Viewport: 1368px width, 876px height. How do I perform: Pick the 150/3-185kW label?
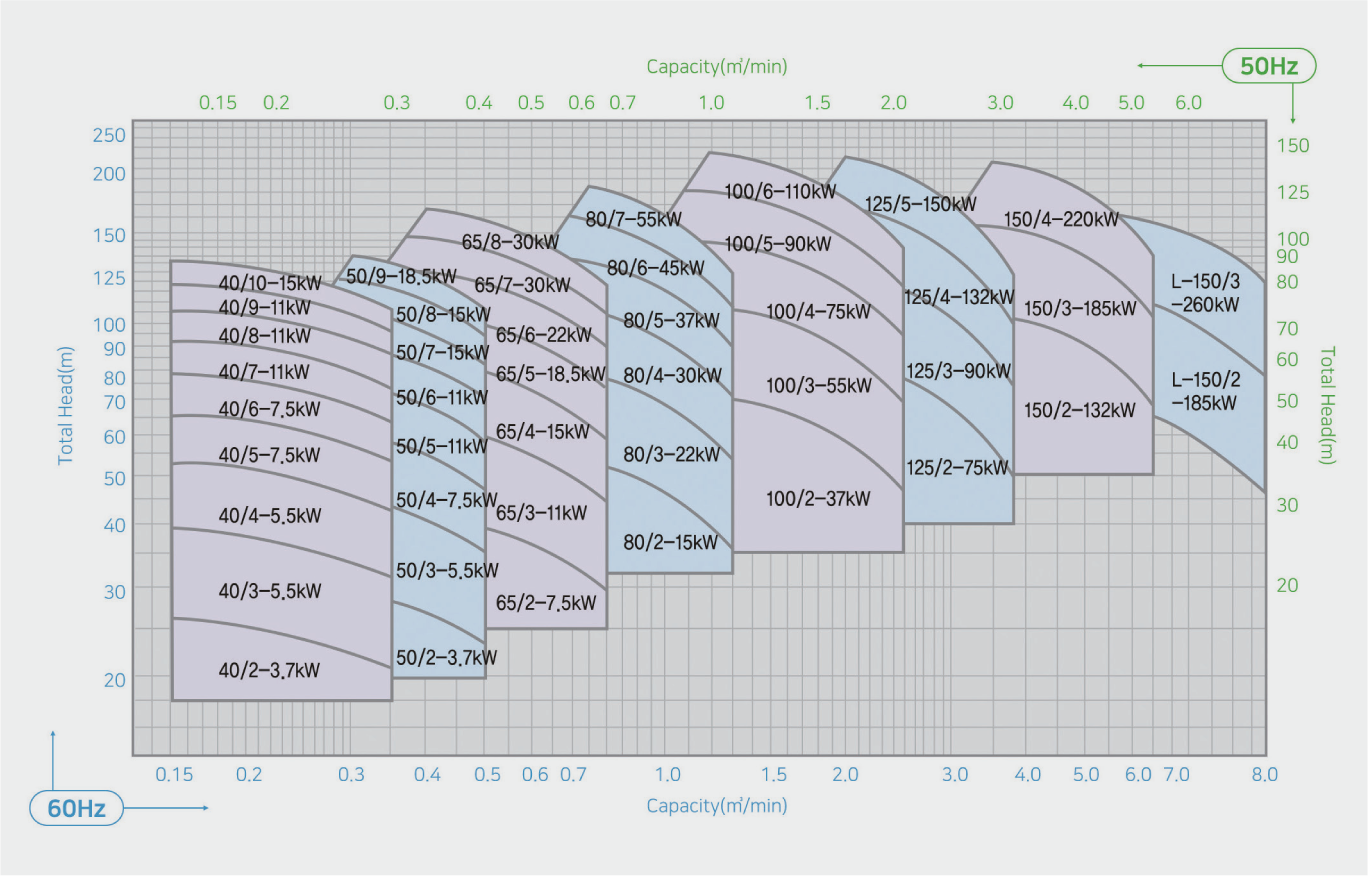1081,309
